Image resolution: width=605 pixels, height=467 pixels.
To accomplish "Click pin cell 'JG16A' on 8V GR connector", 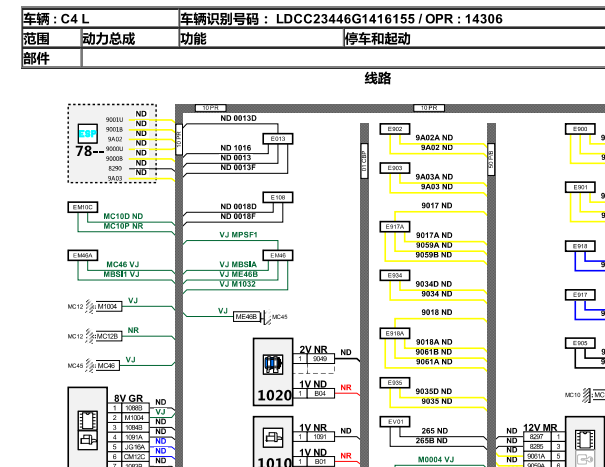I will (135, 447).
